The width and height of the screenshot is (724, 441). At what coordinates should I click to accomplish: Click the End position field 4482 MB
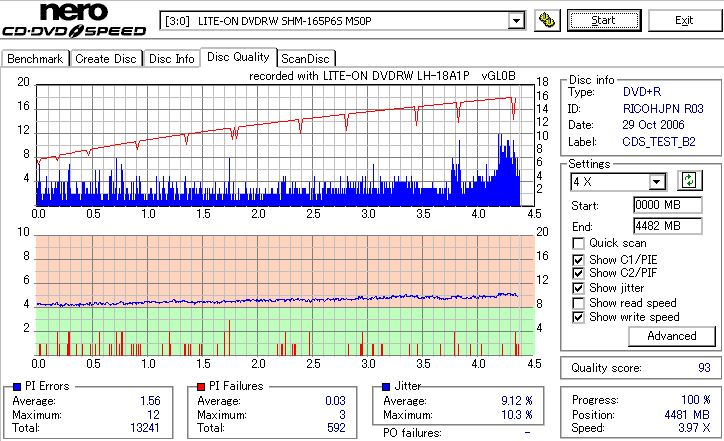[668, 226]
